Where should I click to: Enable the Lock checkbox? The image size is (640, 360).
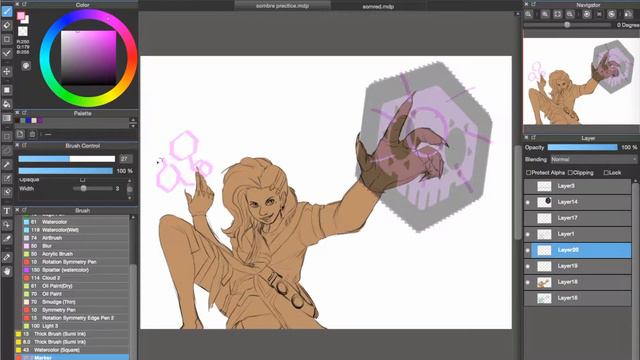point(606,173)
